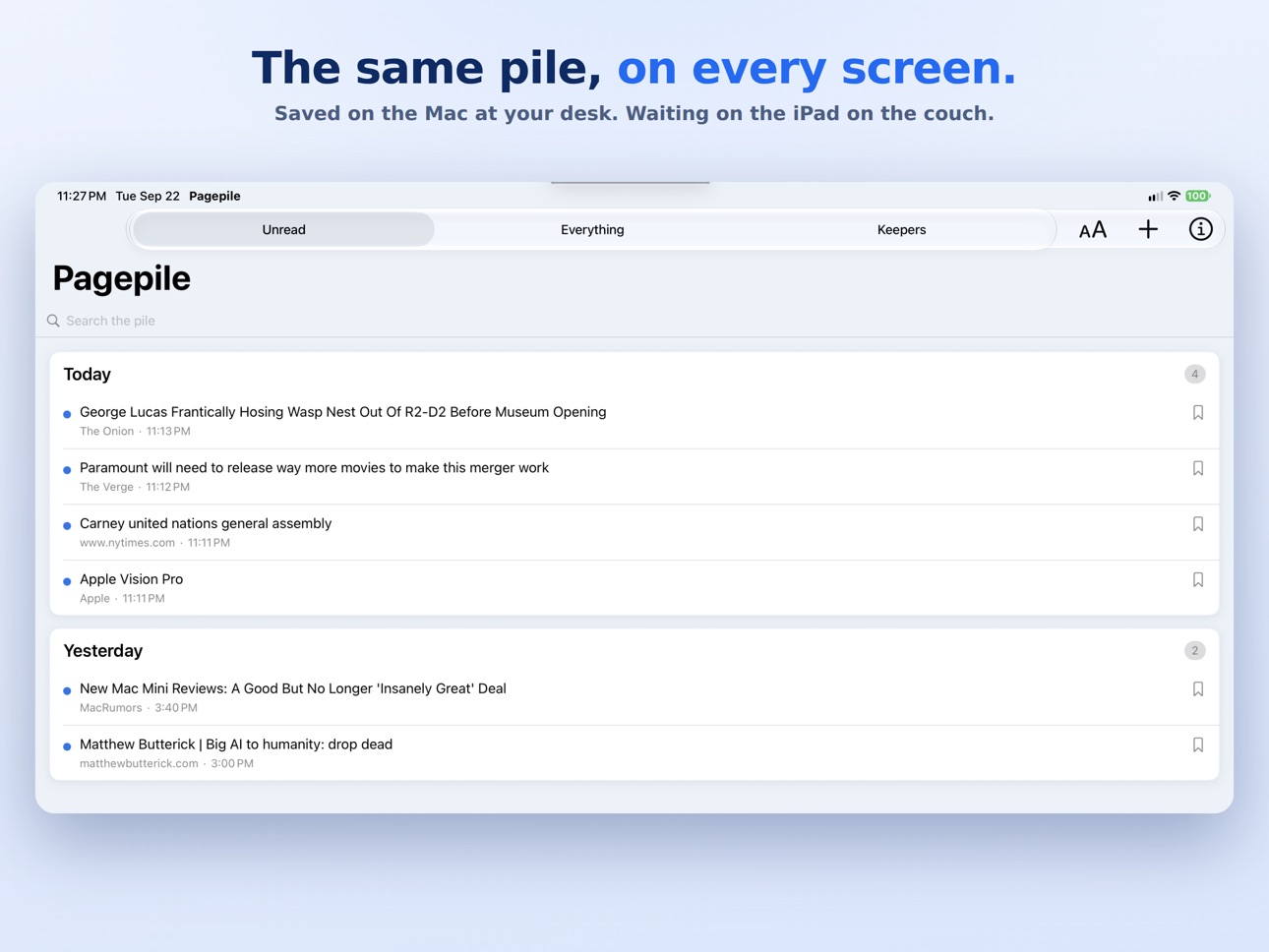Open Matthew Butterick Big AI article
Image resolution: width=1269 pixels, height=952 pixels.
pyautogui.click(x=634, y=753)
